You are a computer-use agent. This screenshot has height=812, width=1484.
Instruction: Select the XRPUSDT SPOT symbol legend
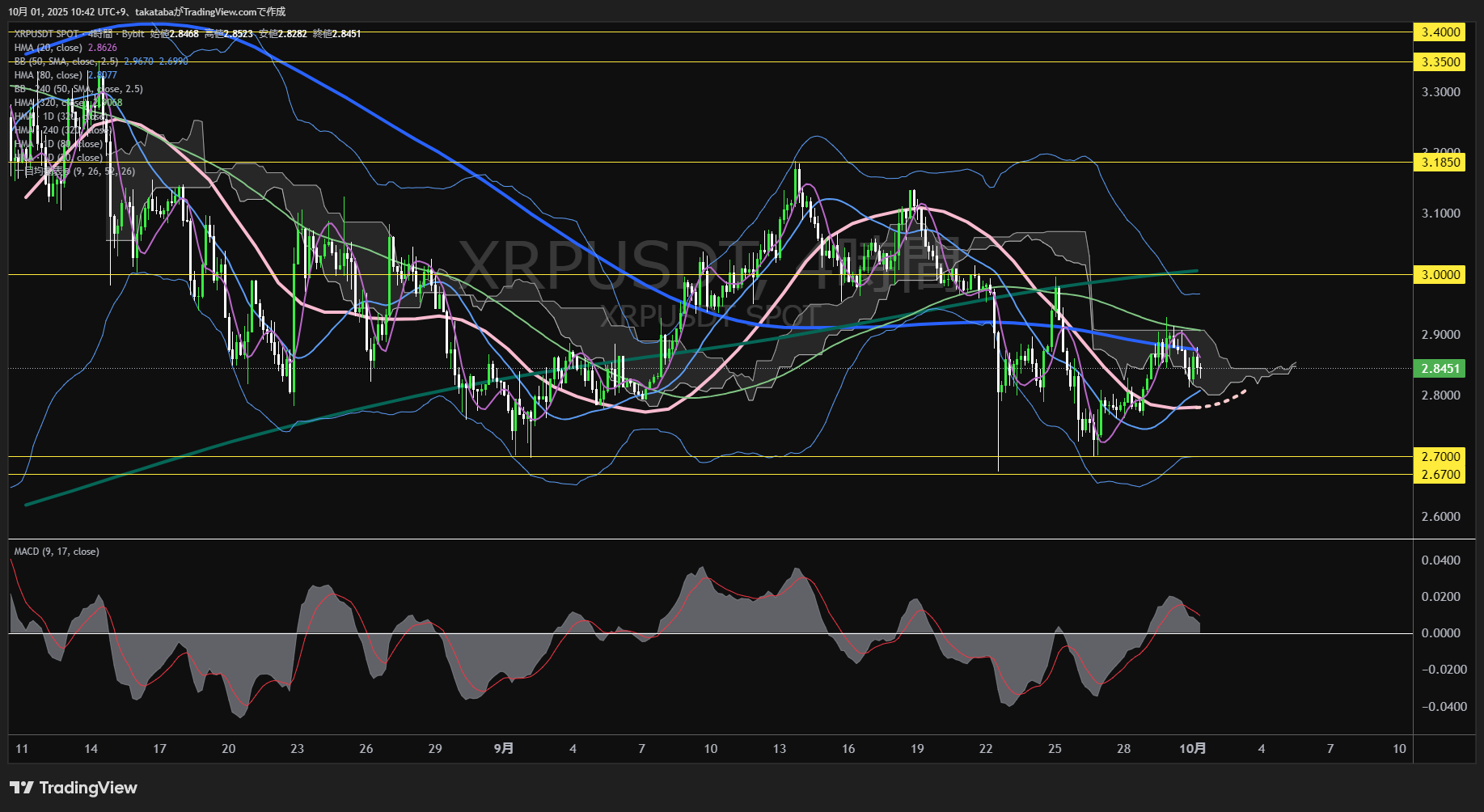click(x=47, y=34)
